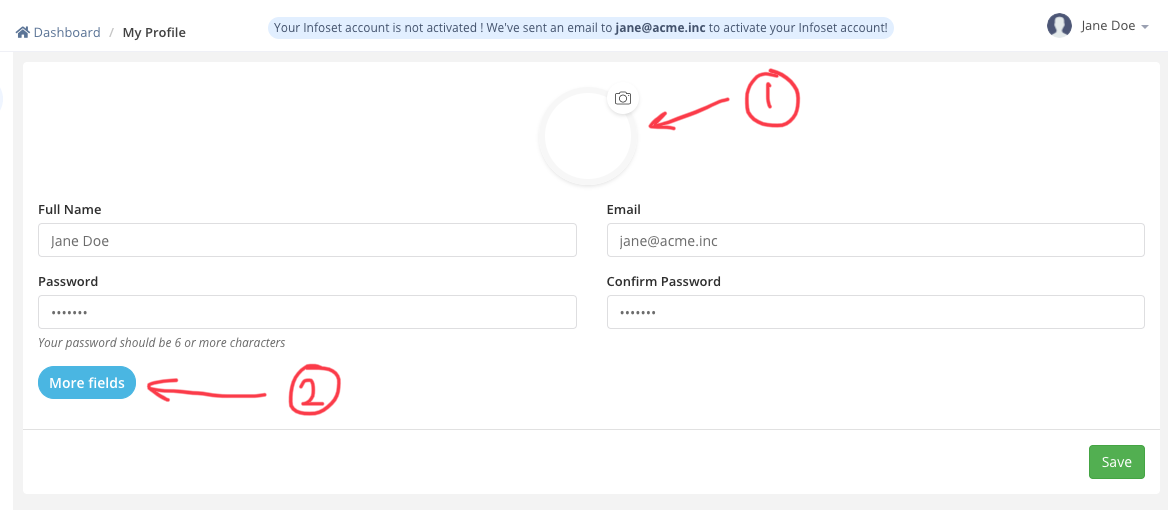This screenshot has height=510, width=1168.
Task: Click the empty profile picture circle
Action: [588, 137]
